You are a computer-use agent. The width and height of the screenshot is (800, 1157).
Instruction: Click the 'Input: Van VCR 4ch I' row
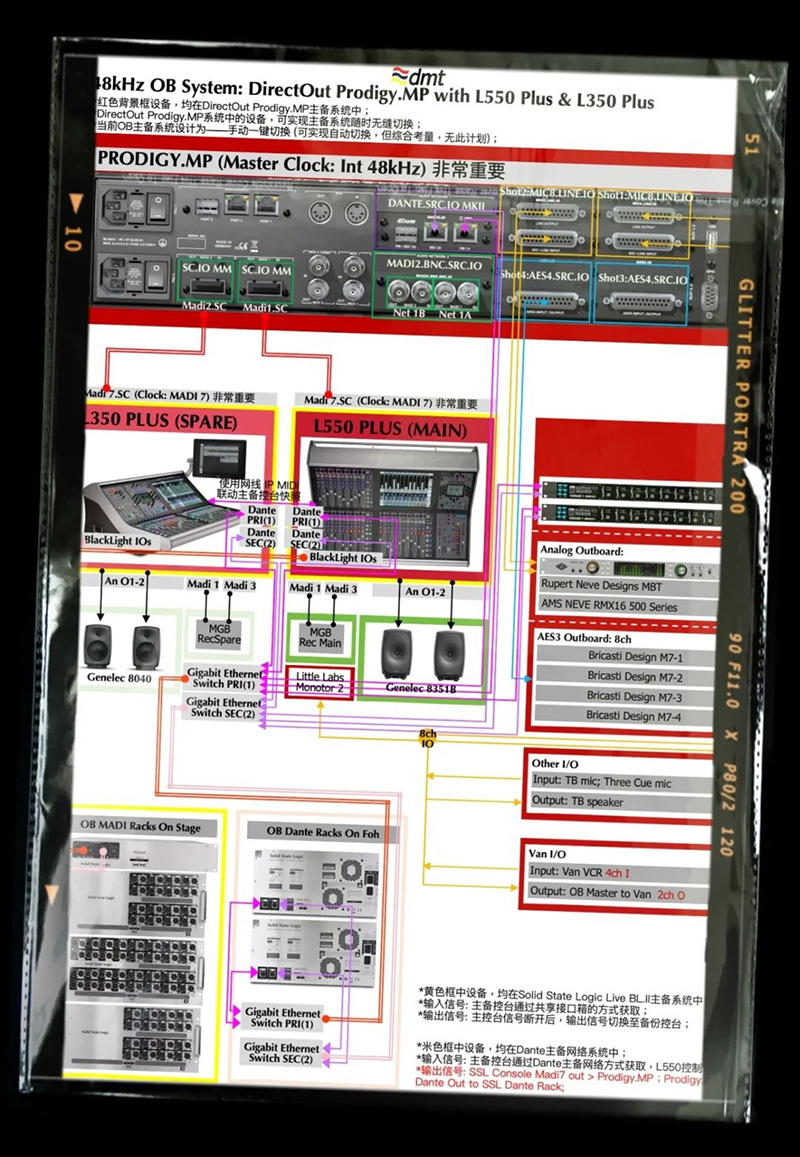point(616,872)
